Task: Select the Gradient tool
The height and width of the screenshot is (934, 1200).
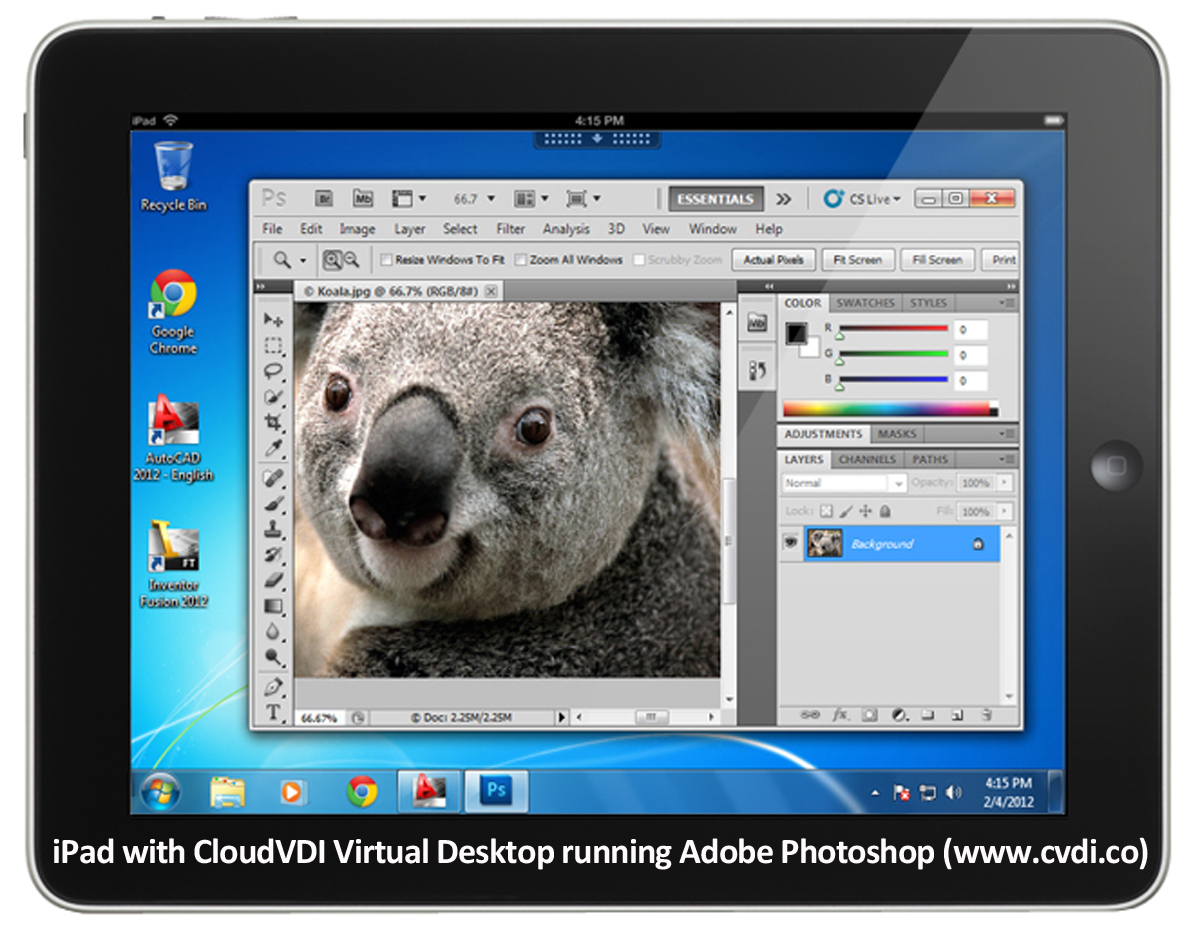Action: [x=273, y=606]
